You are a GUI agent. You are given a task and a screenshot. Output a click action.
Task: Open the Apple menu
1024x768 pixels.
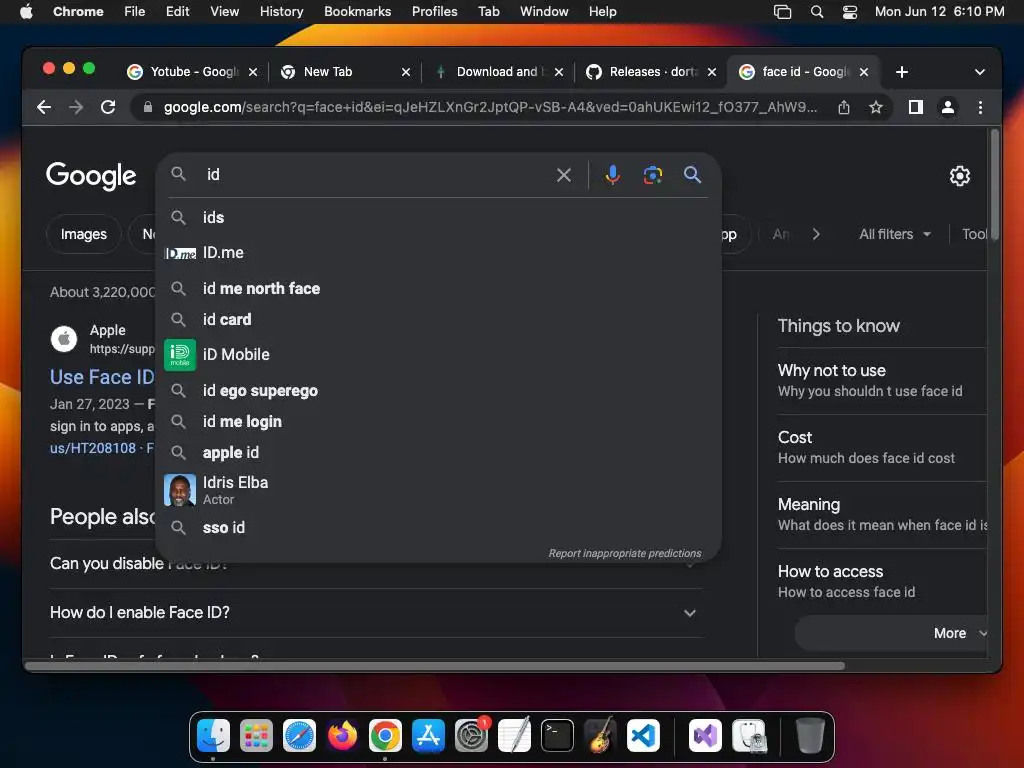pyautogui.click(x=26, y=12)
